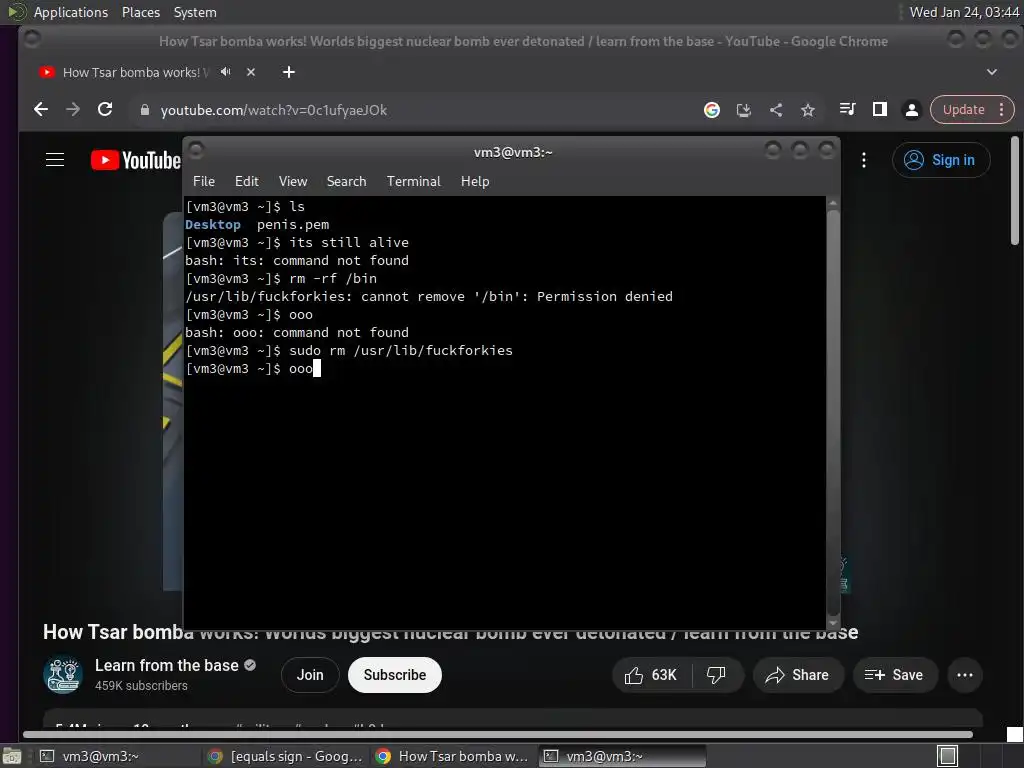
Task: Click the youtube.com URL field
Action: click(418, 110)
